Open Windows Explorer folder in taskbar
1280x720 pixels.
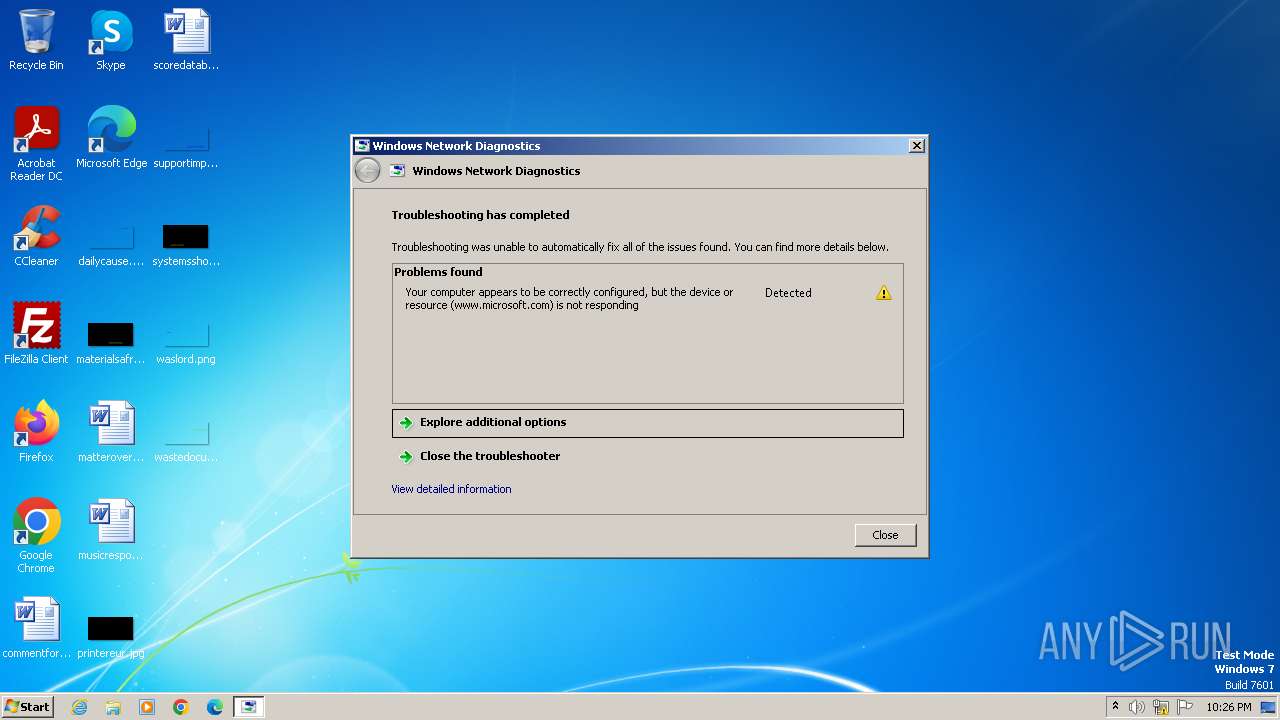coord(113,707)
